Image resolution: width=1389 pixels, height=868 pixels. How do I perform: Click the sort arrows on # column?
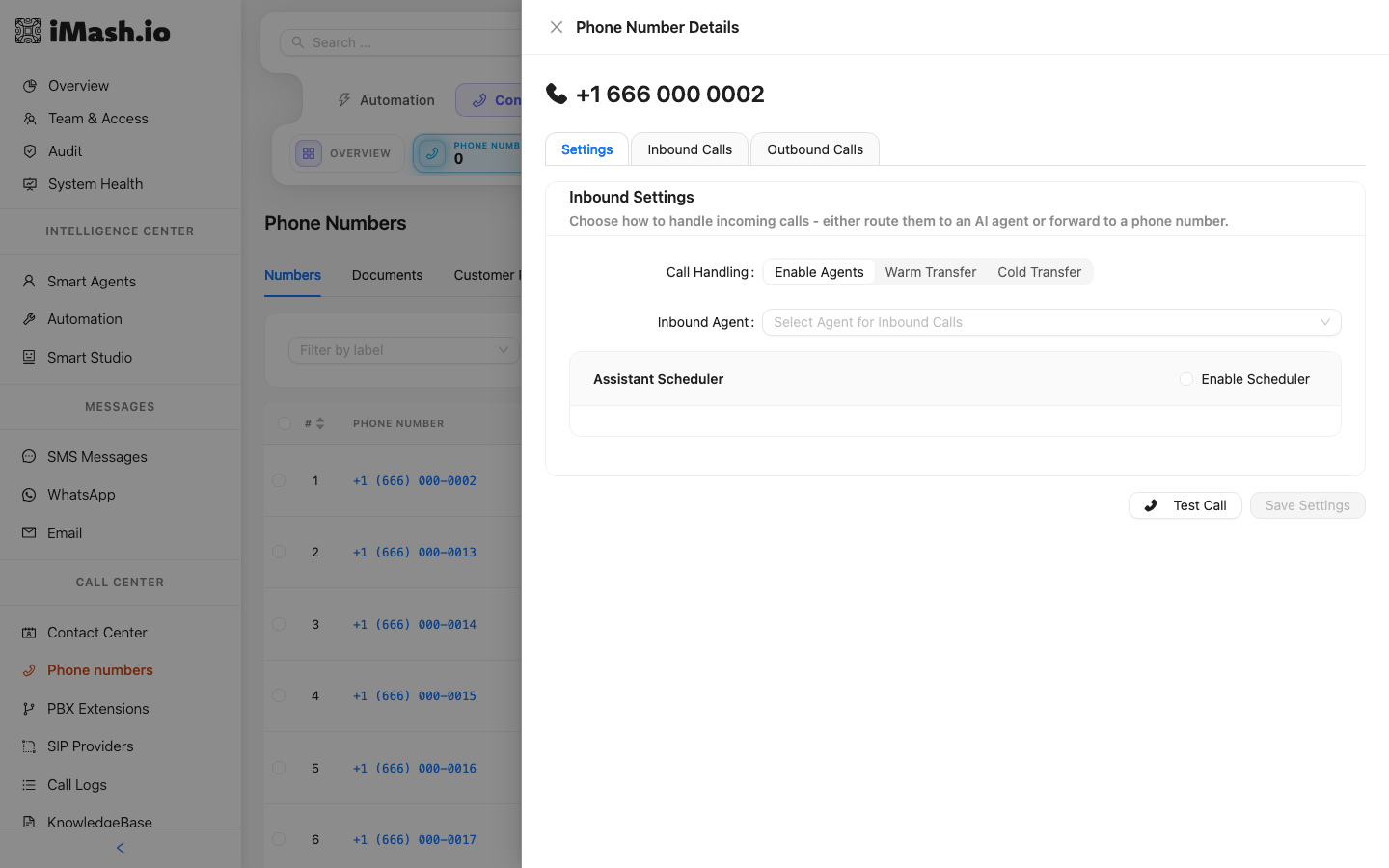[320, 423]
